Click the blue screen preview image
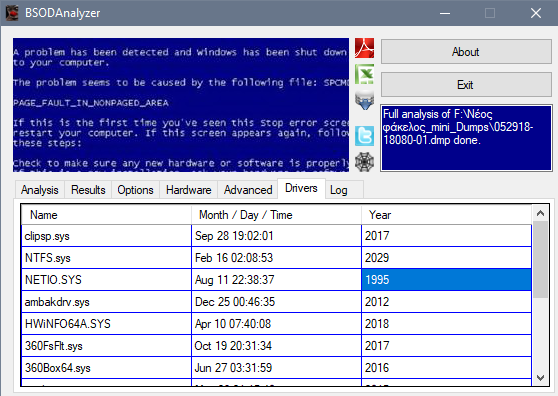The height and width of the screenshot is (396, 558). 181,105
